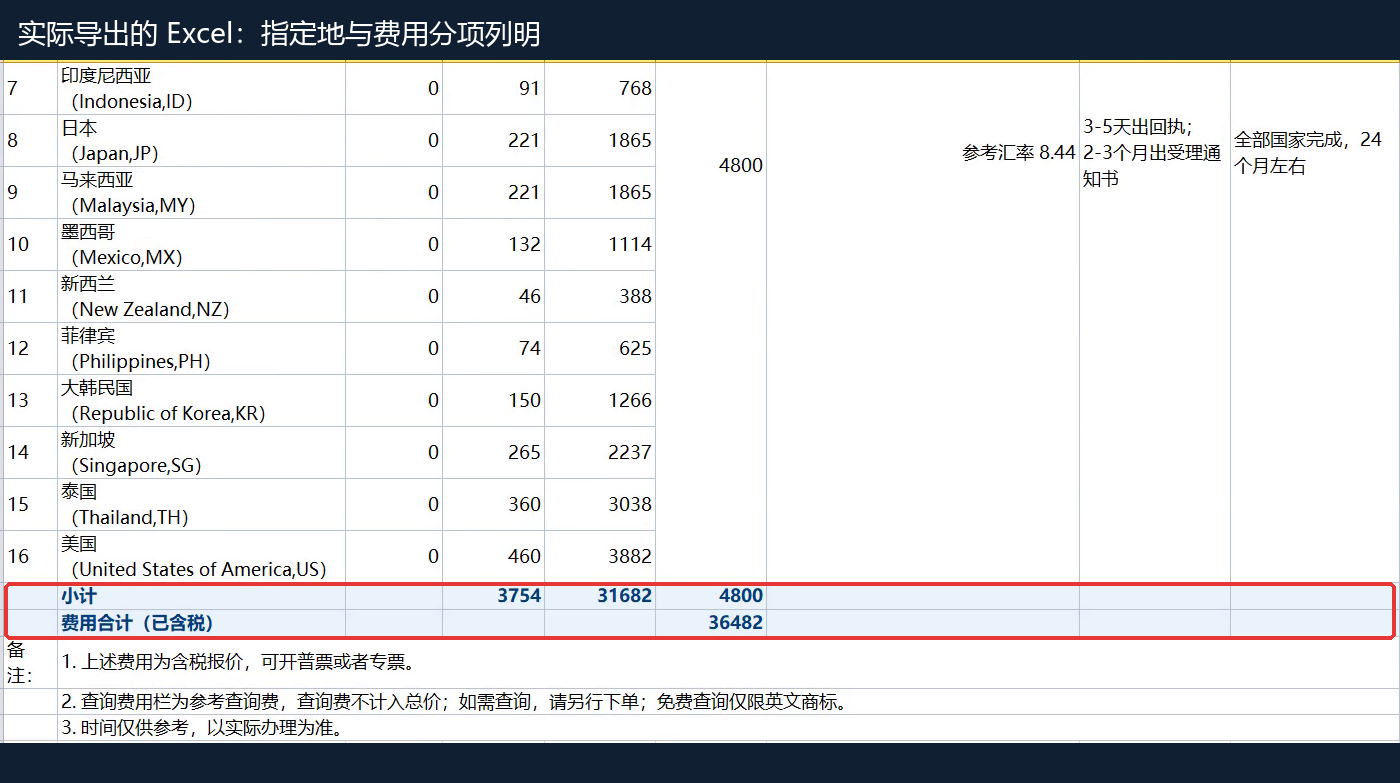The image size is (1400, 783).
Task: Click note 2 about 查询费用栏
Action: point(728,702)
